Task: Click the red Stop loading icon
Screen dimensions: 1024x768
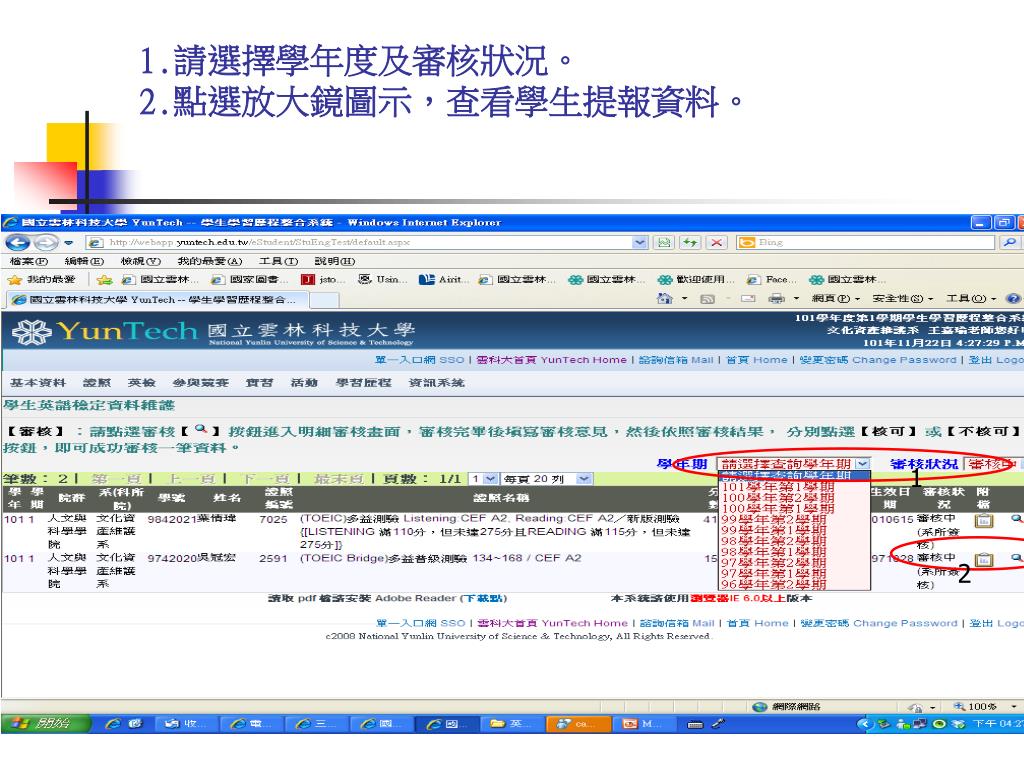Action: [716, 242]
